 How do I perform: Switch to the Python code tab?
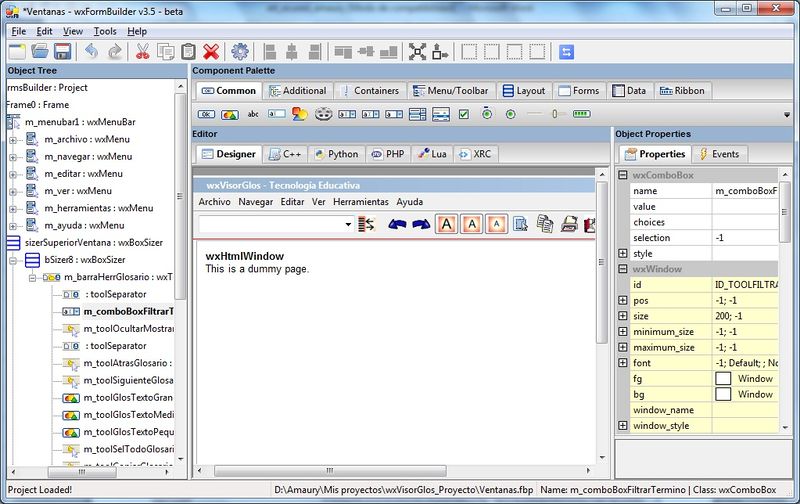tap(337, 154)
